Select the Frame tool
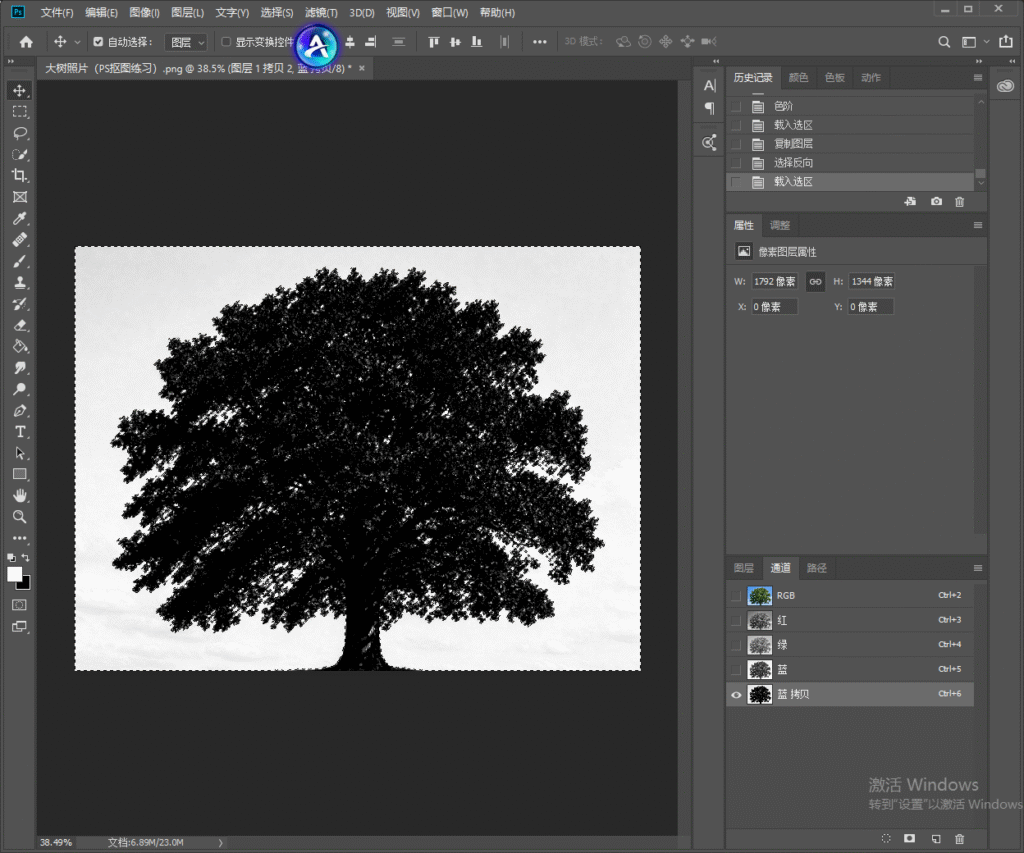Screen dimensions: 1024x853 click(x=20, y=197)
